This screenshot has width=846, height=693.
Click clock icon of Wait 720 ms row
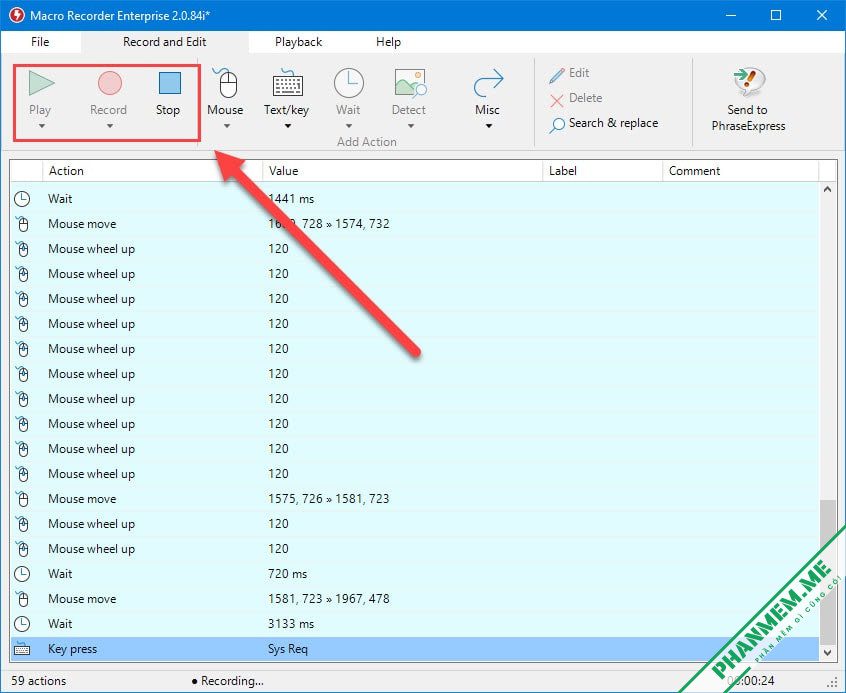[22, 574]
